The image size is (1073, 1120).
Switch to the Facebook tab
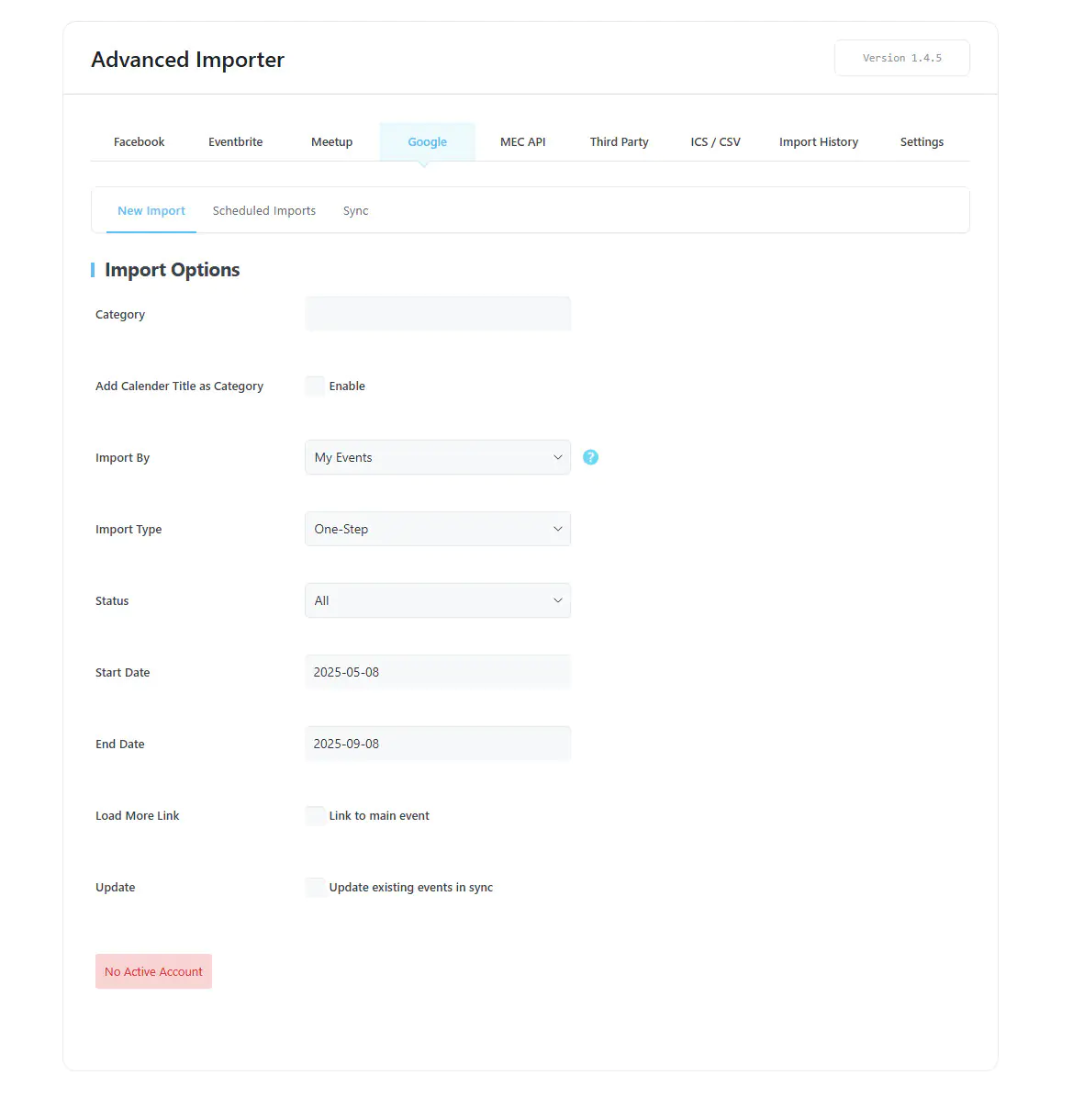tap(140, 142)
